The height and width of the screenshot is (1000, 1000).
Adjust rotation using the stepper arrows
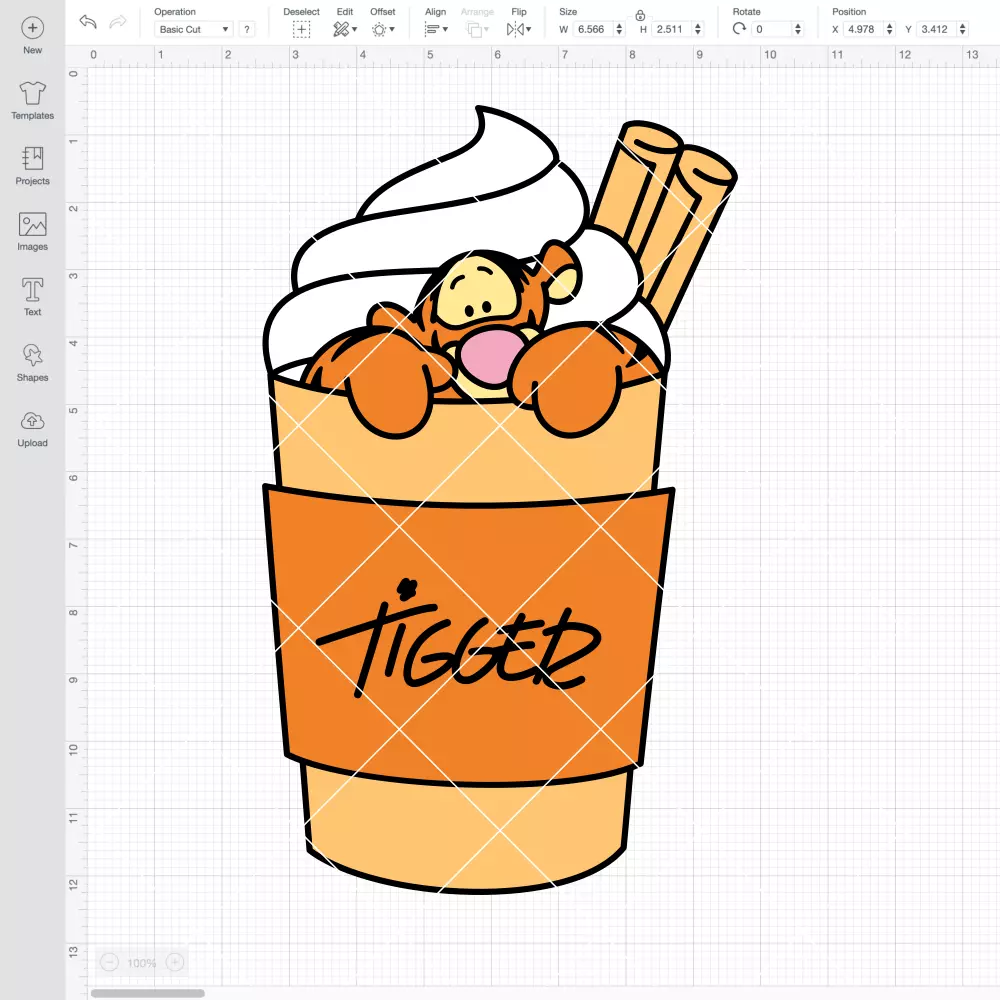pos(797,29)
